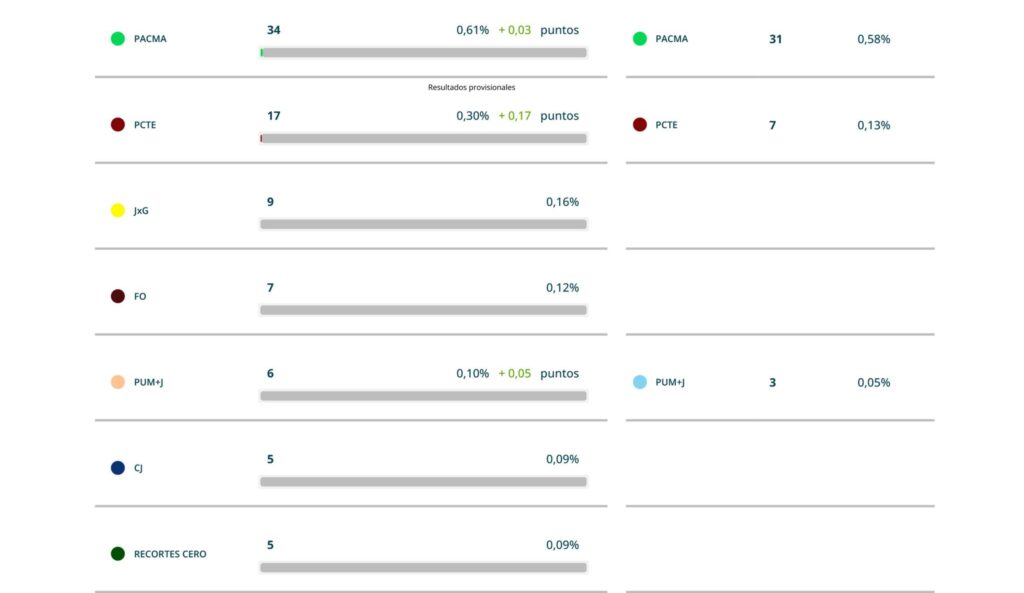The width and height of the screenshot is (1024, 593).
Task: Click the JxG vote bar showing 0,16%
Action: (423, 224)
